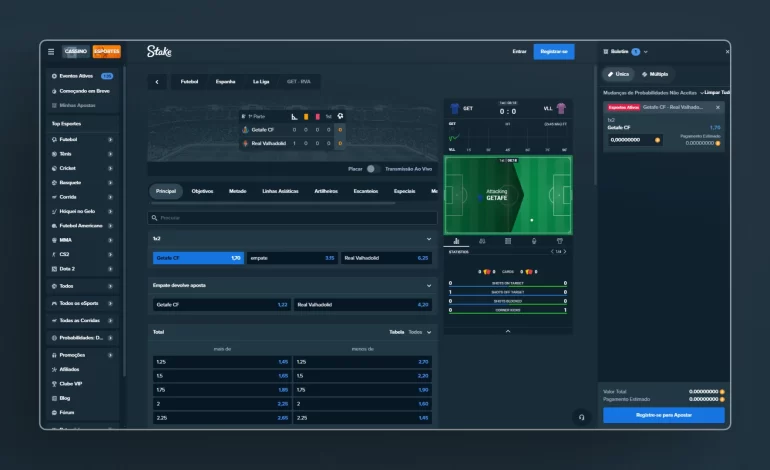This screenshot has width=770, height=470.
Task: Click the Promoções gift icon
Action: 54,355
